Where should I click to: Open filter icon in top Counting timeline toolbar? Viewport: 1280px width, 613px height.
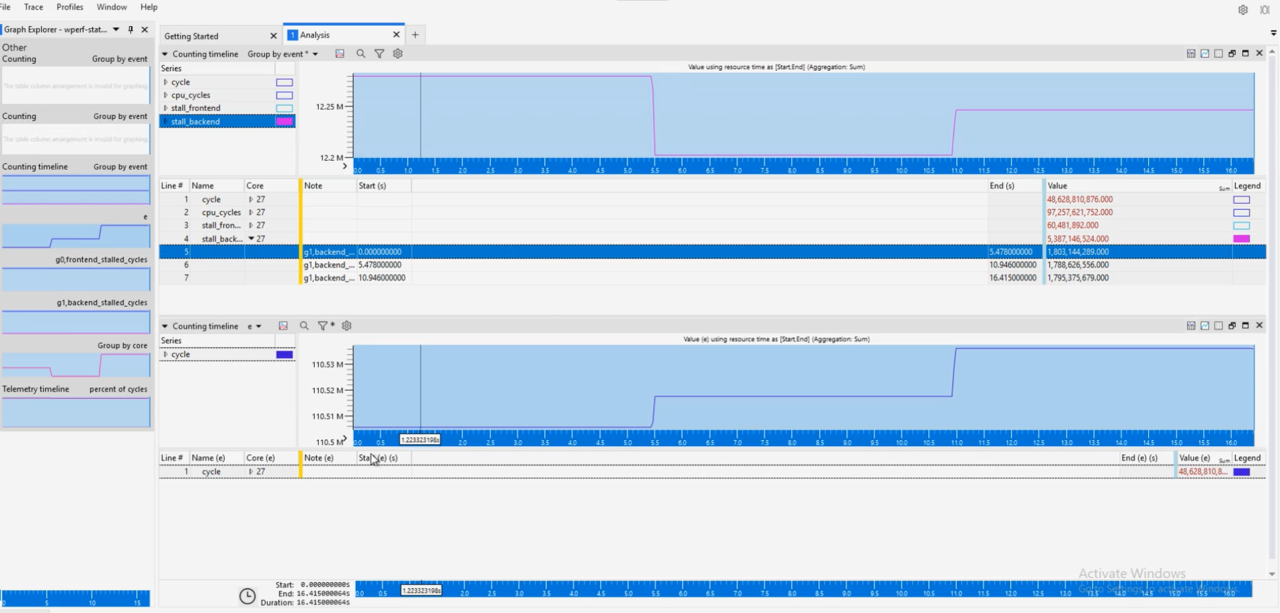(x=379, y=54)
